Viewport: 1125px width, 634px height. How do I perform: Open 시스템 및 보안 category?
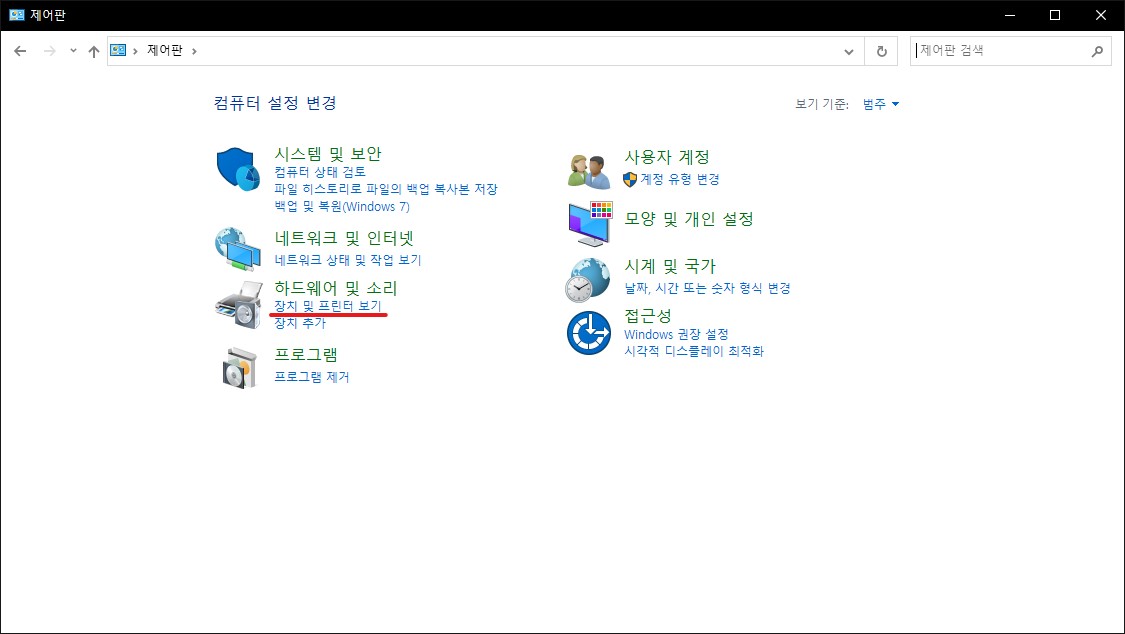[328, 153]
